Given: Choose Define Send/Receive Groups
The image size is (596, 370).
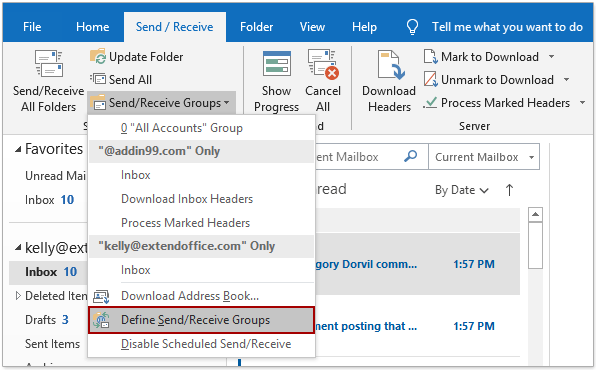Looking at the screenshot, I should click(x=201, y=320).
